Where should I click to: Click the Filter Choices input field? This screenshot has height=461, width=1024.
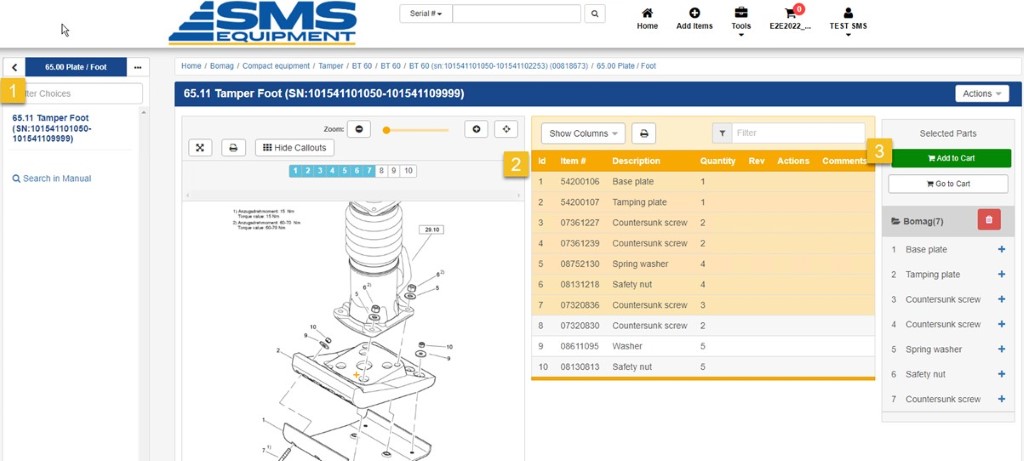coord(75,93)
